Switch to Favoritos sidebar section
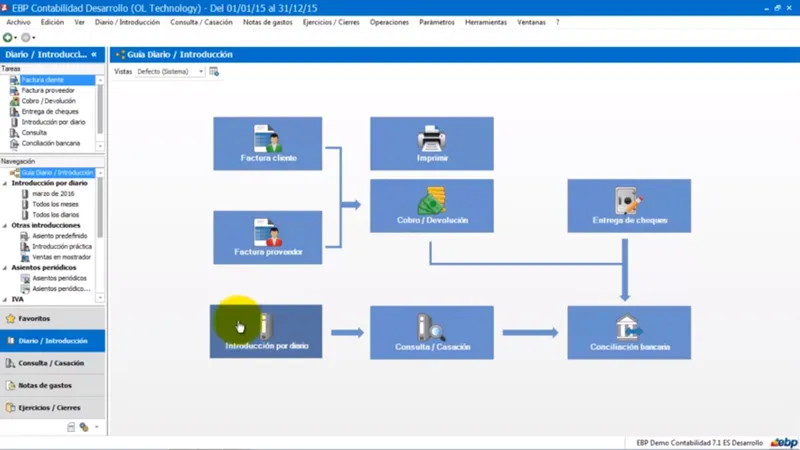 53,318
